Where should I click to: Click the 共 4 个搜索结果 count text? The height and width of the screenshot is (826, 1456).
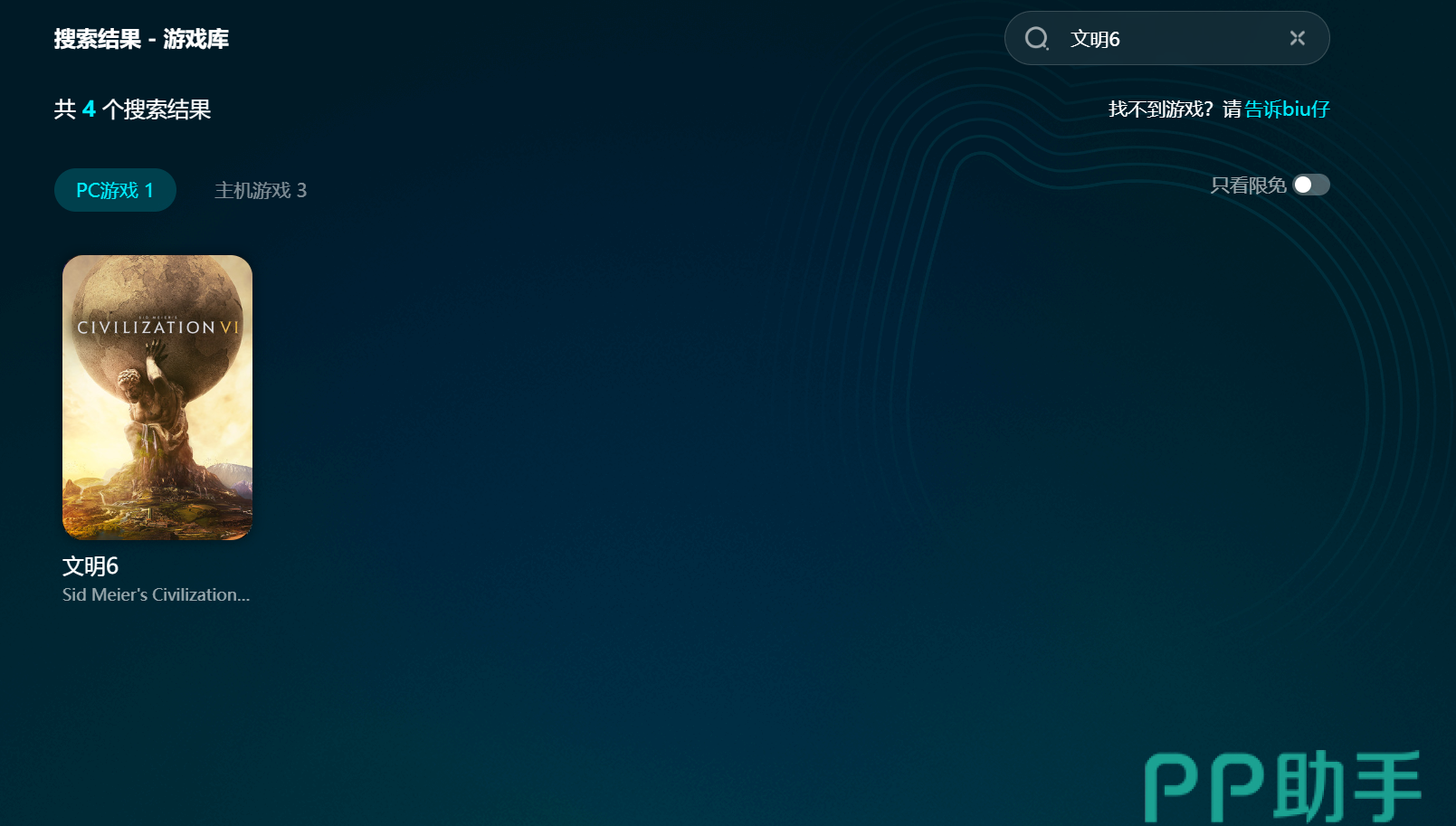tap(132, 109)
